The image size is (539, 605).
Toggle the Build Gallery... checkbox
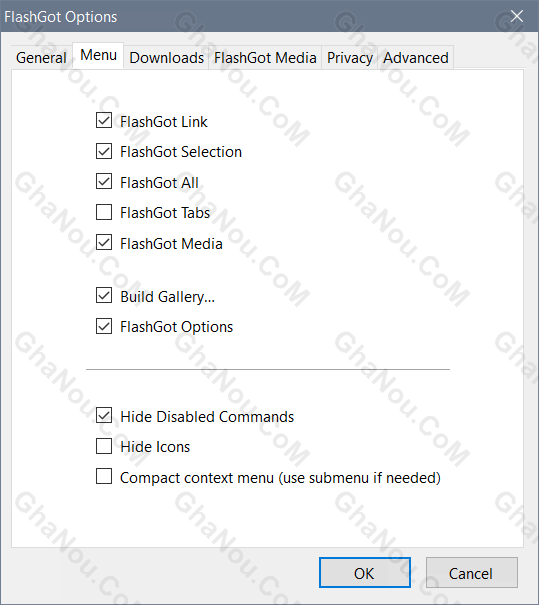[x=104, y=296]
